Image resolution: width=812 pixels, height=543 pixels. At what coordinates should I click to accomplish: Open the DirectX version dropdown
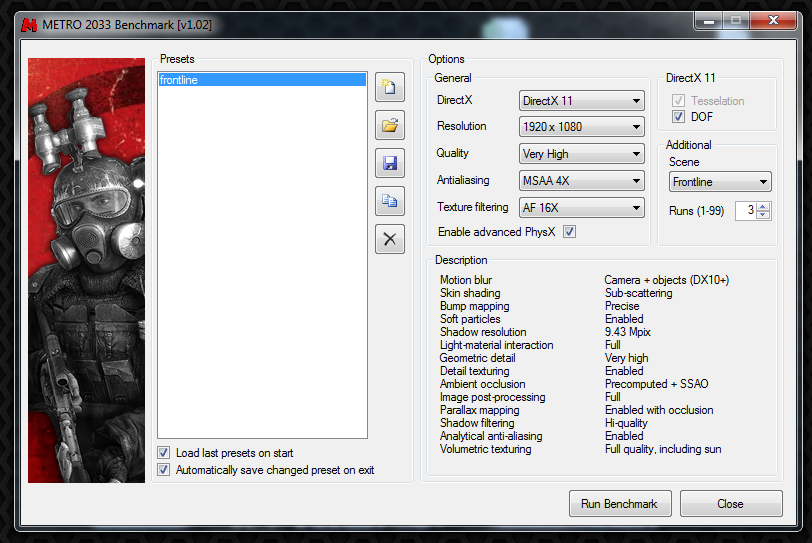click(582, 100)
